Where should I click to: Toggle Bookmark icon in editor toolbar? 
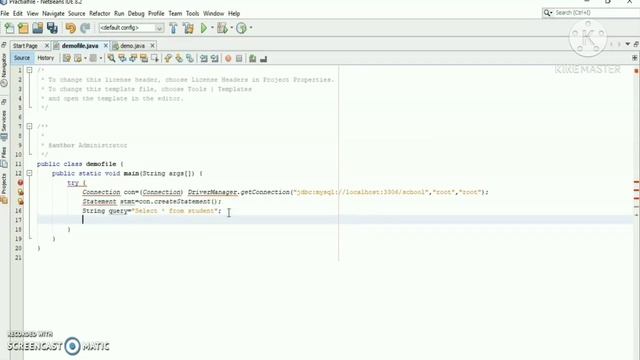[190, 59]
